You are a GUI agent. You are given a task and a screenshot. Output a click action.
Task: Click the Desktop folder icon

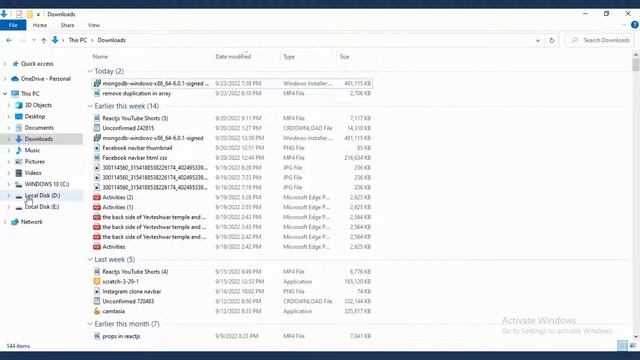[x=19, y=116]
